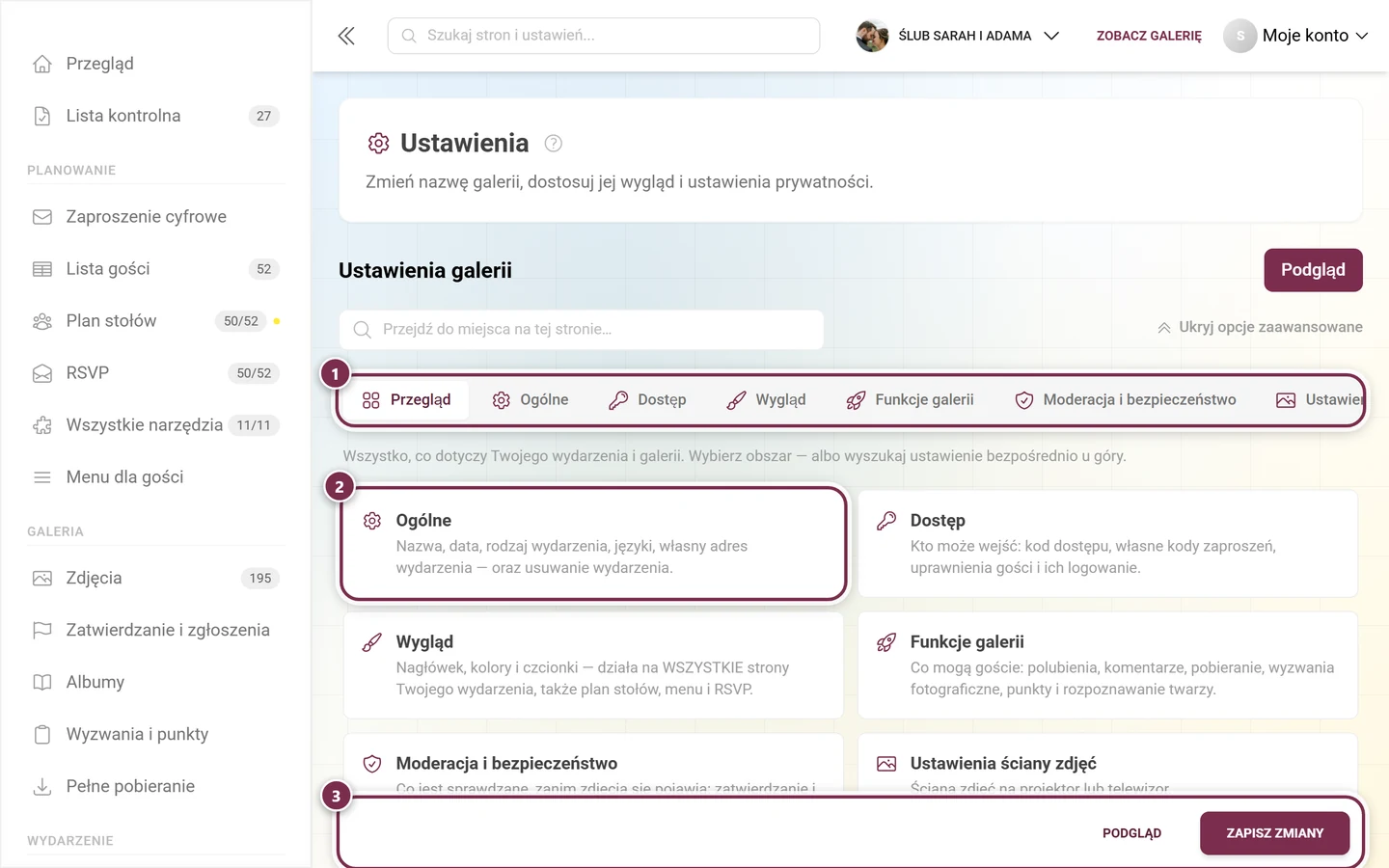Screen dimensions: 1389x868
Task: Click the 11/11 badge beside Wszystkie narzędzia
Action: click(x=254, y=425)
